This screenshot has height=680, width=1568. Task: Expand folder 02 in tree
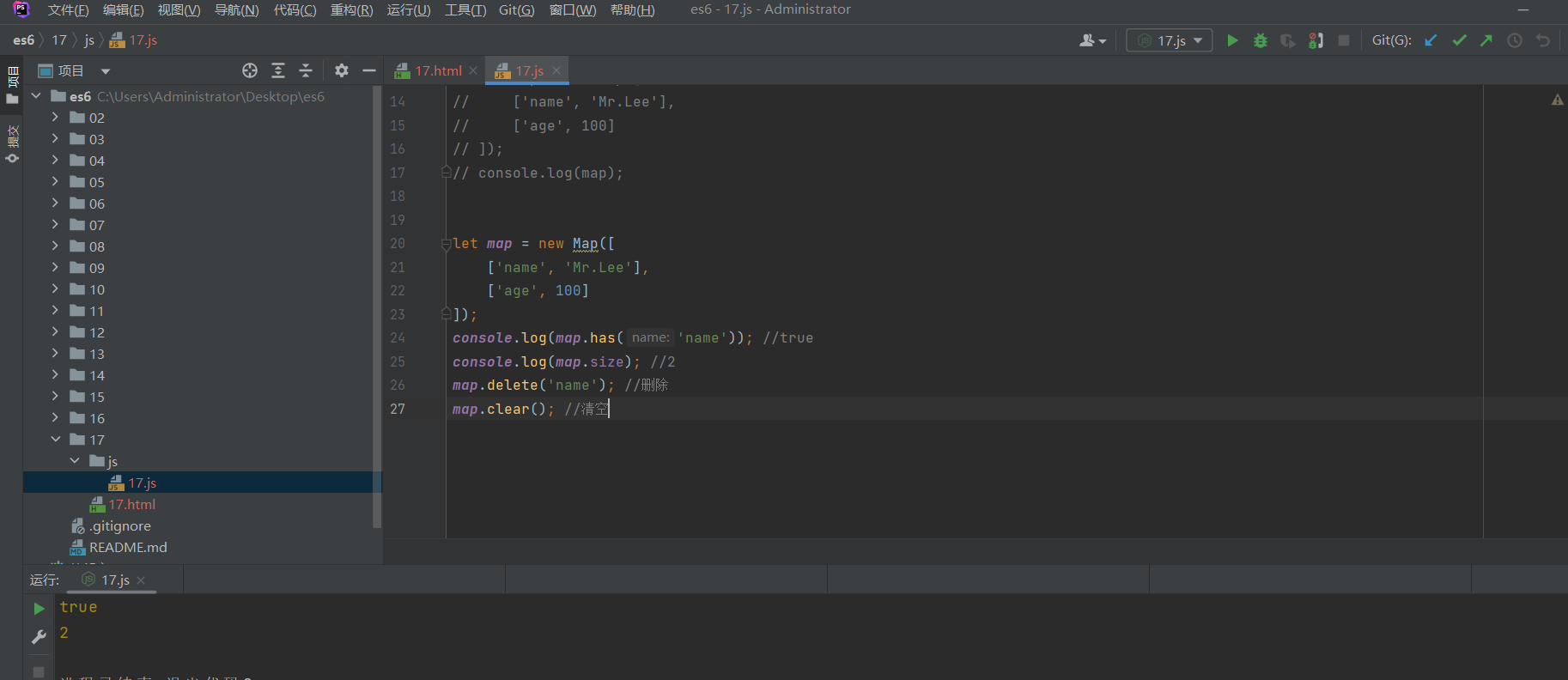click(55, 117)
